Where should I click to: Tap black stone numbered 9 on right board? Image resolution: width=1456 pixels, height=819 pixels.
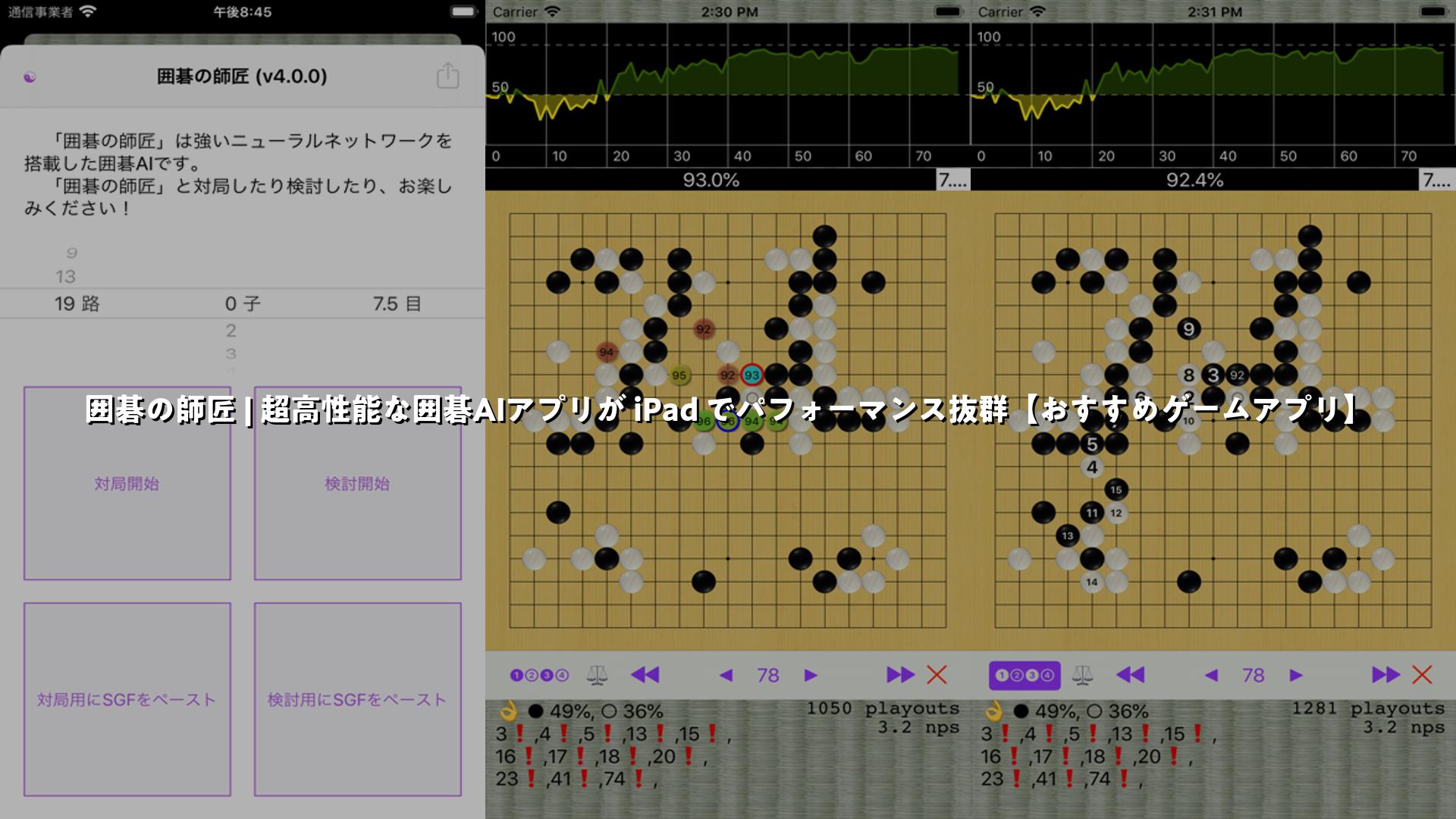tap(1188, 328)
